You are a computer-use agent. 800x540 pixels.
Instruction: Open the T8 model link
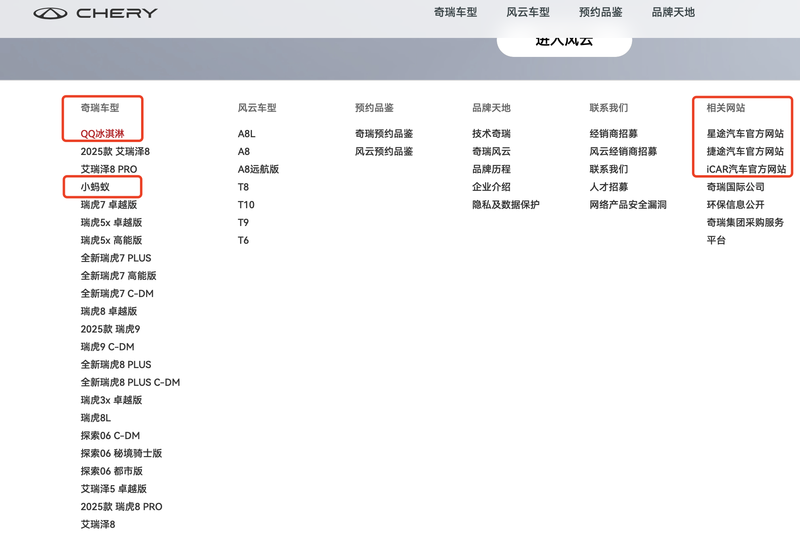coord(243,187)
